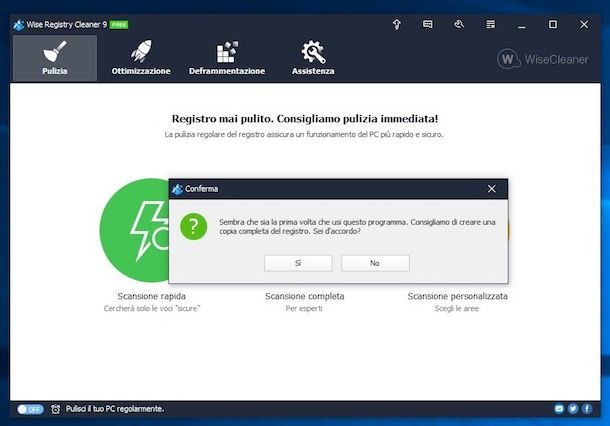This screenshot has width=610, height=426.
Task: Toggle the OFF scheduler switch
Action: [x=30, y=409]
